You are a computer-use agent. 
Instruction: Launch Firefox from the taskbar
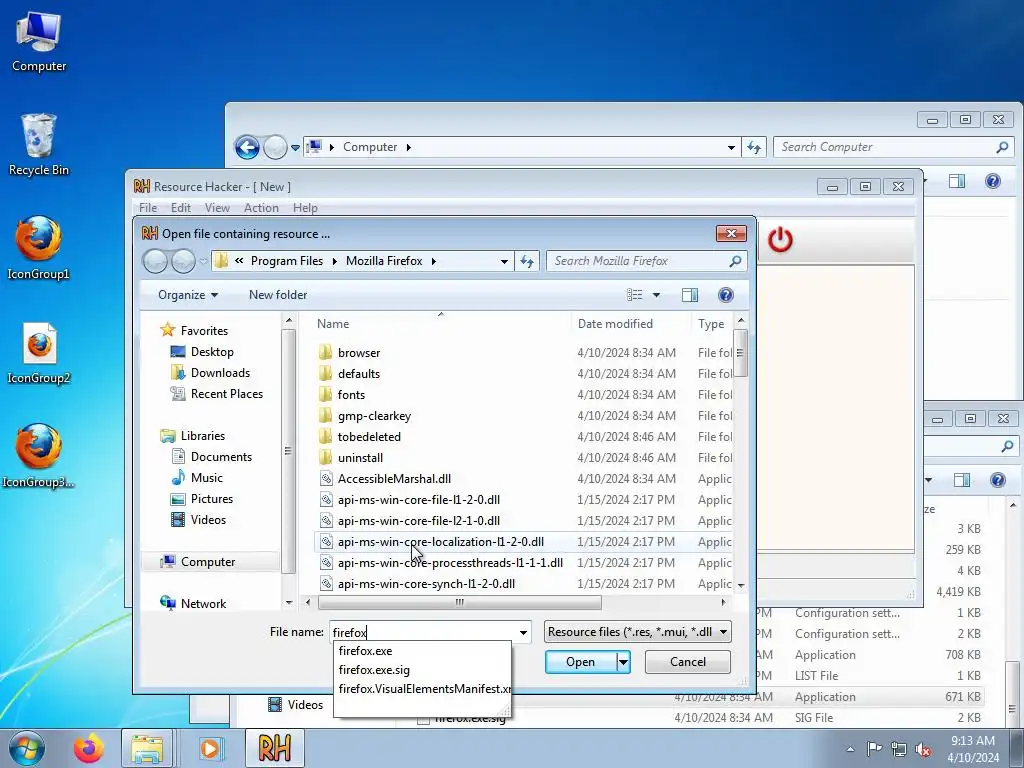pyautogui.click(x=88, y=748)
